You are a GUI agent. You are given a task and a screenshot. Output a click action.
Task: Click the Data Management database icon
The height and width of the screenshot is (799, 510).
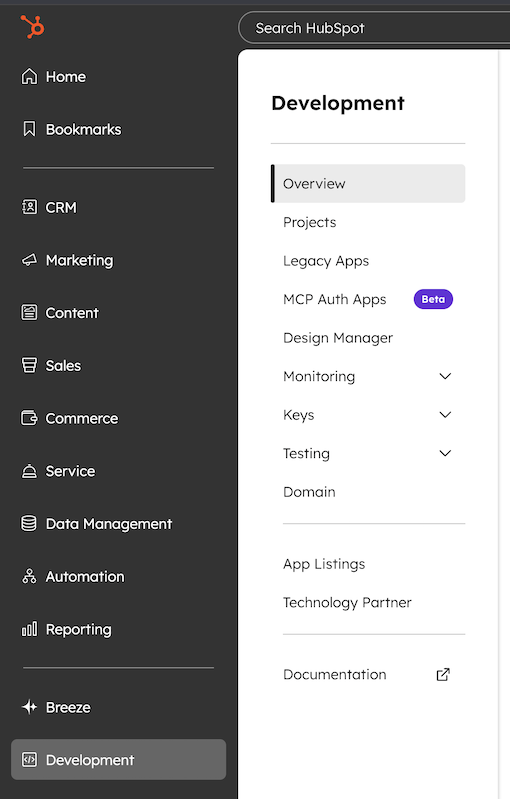[29, 523]
